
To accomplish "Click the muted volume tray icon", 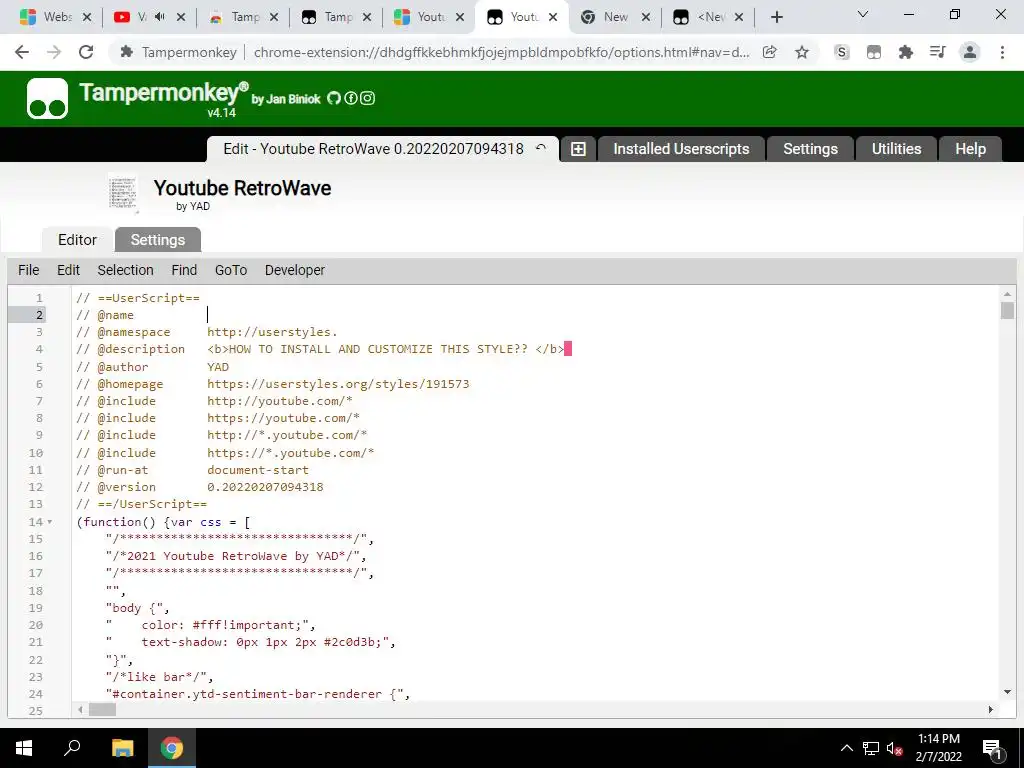I will coord(895,748).
